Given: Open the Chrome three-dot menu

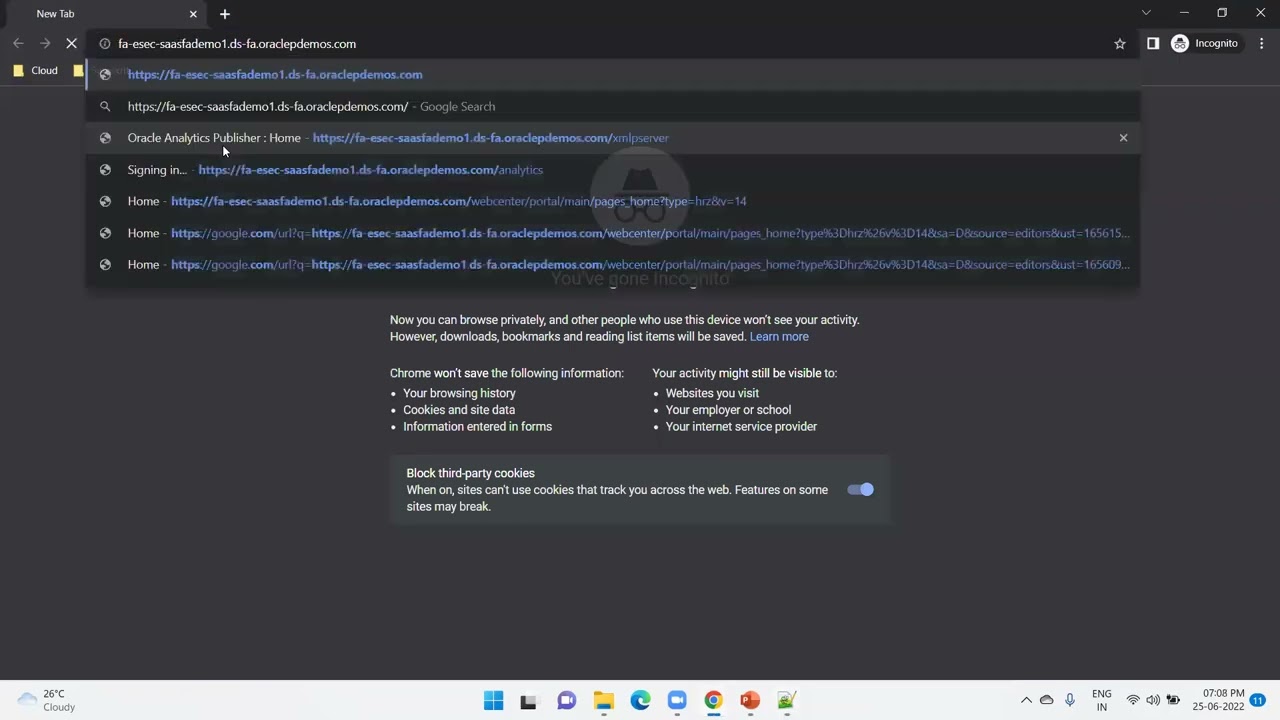Looking at the screenshot, I should (1262, 44).
